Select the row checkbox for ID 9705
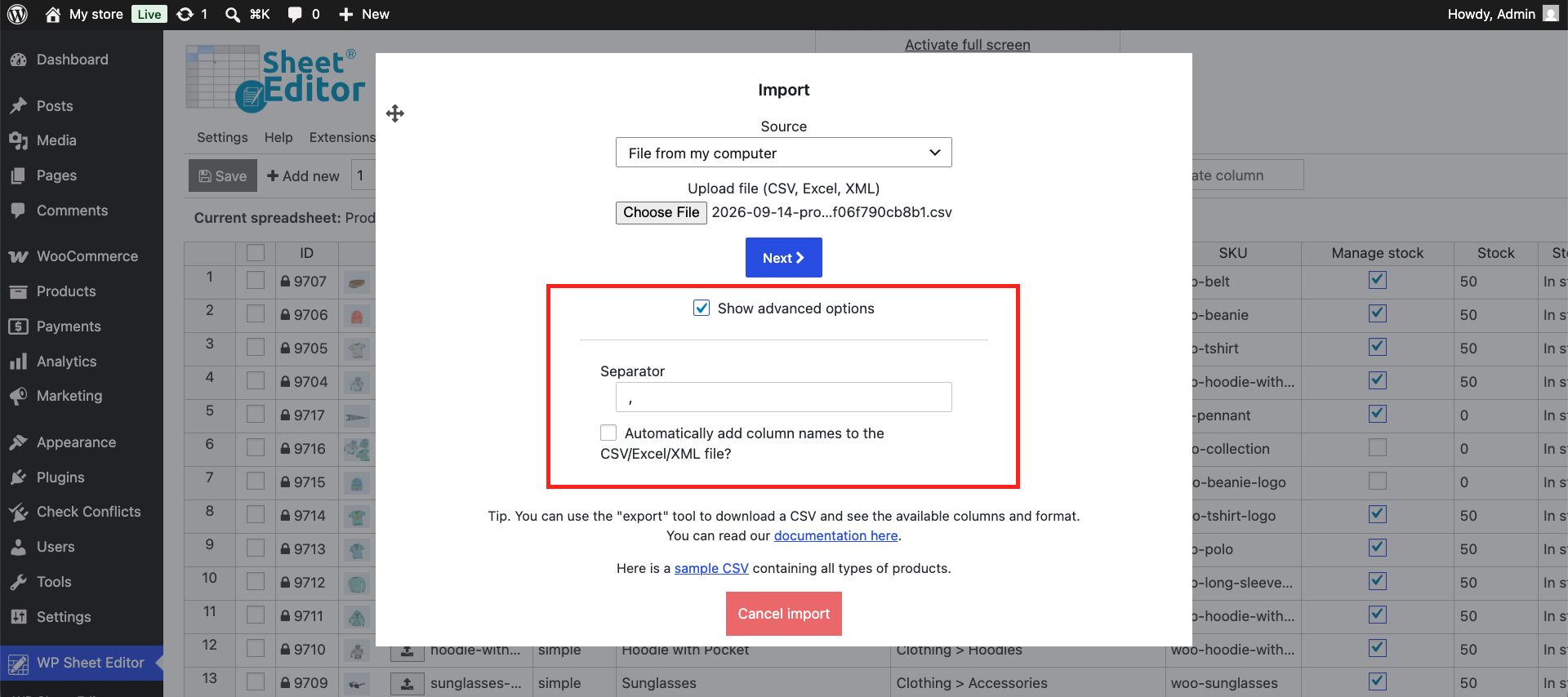Image resolution: width=1568 pixels, height=697 pixels. click(256, 347)
